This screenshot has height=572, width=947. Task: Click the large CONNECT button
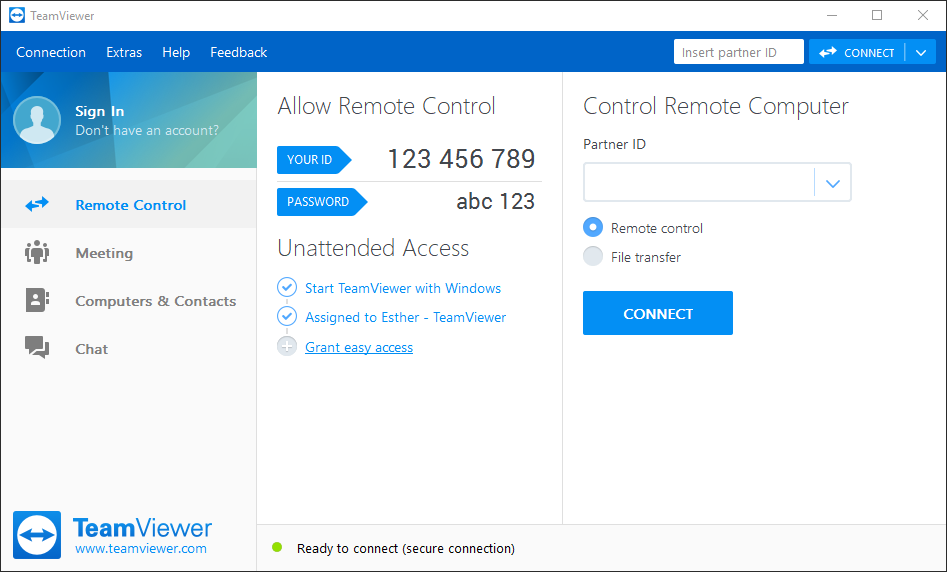pyautogui.click(x=657, y=313)
